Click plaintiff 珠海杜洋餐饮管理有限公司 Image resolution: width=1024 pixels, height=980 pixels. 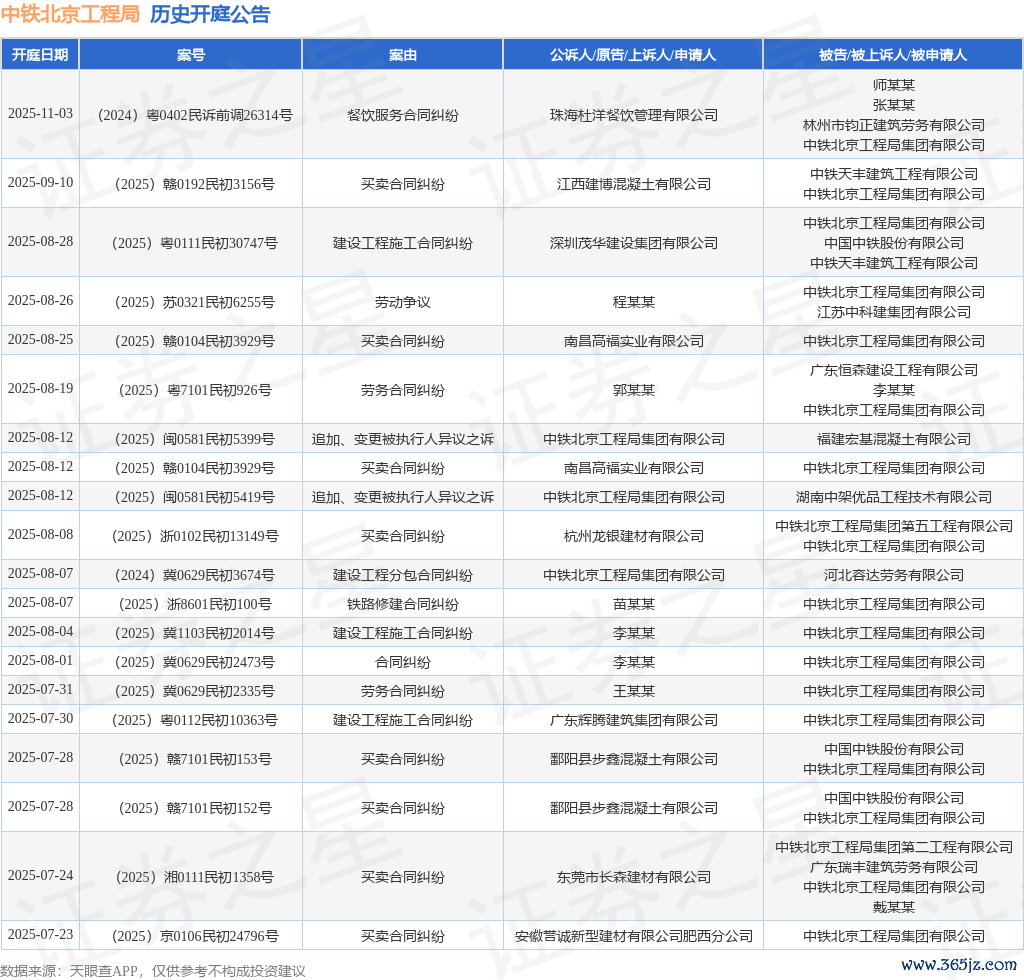(633, 115)
